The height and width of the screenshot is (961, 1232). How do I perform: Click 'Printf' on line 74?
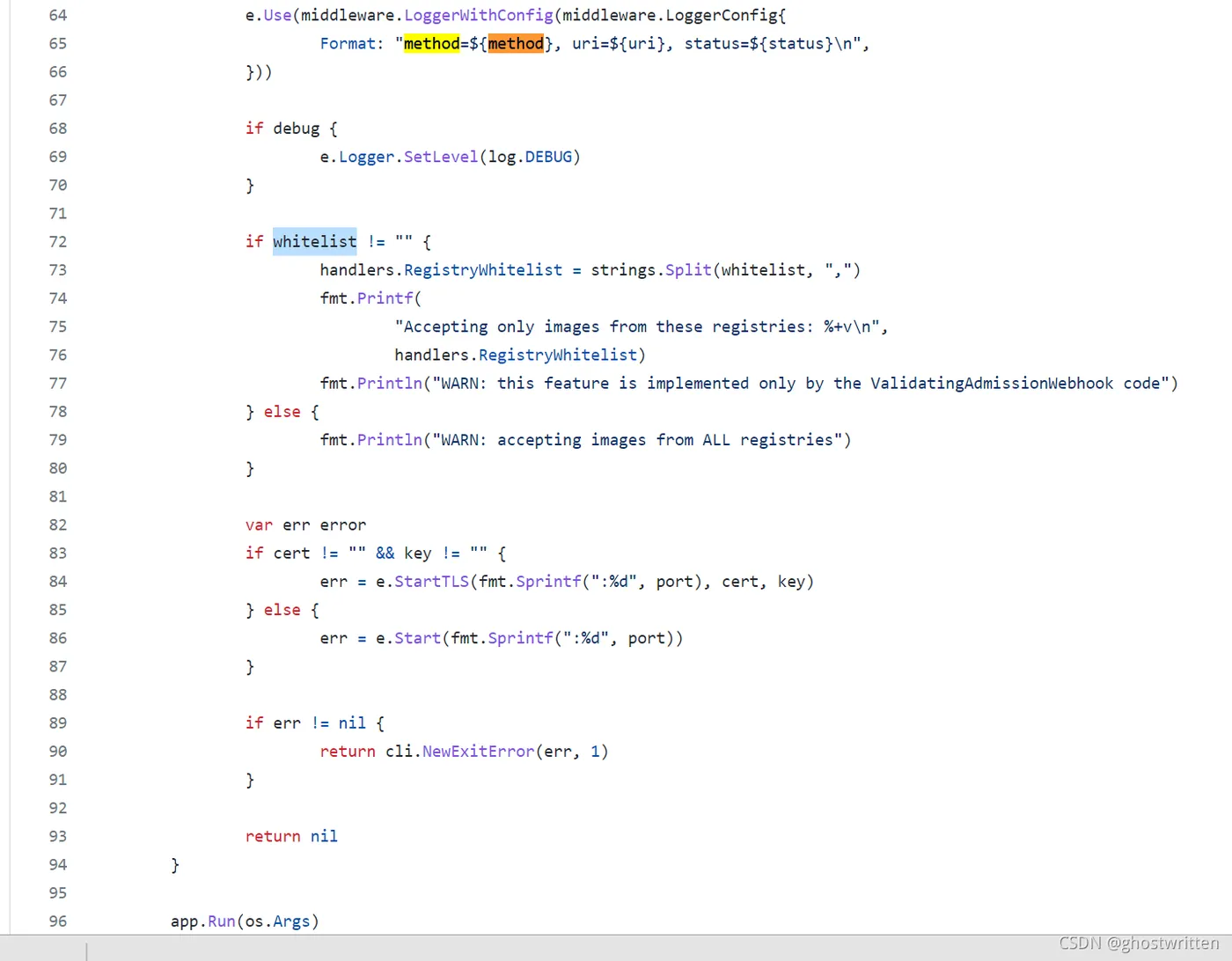pos(385,298)
